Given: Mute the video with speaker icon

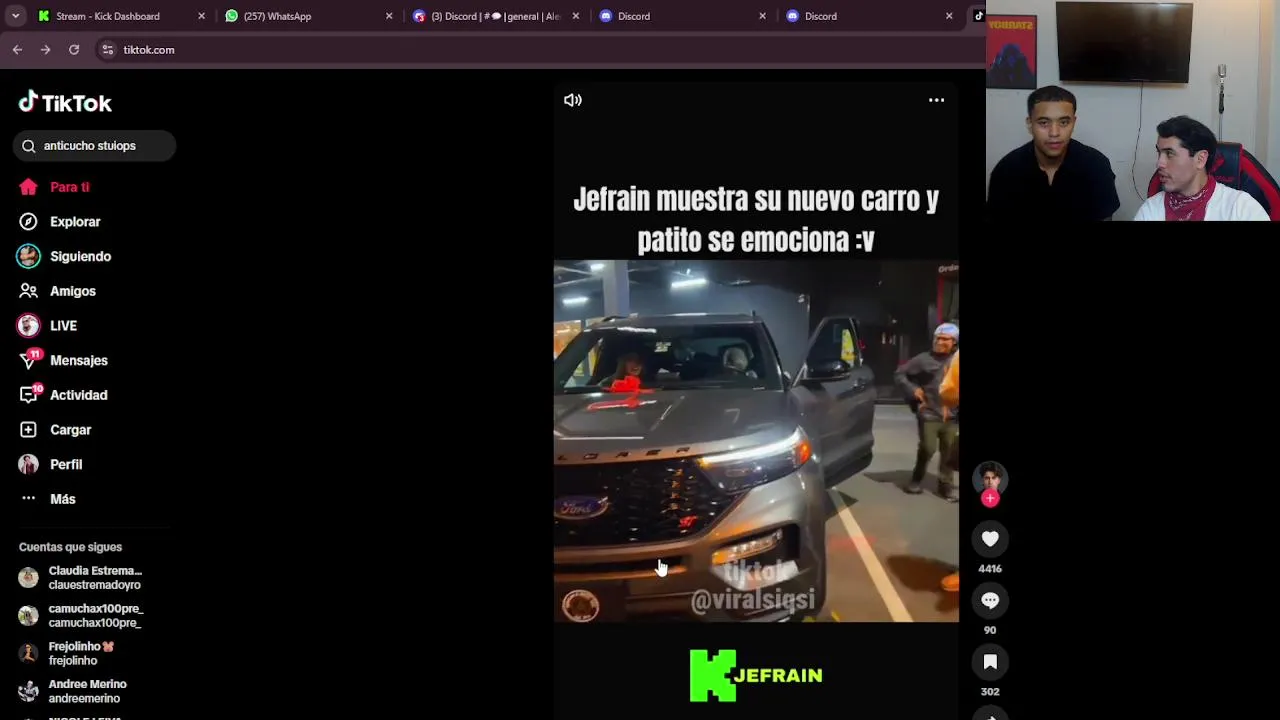Looking at the screenshot, I should [x=573, y=100].
